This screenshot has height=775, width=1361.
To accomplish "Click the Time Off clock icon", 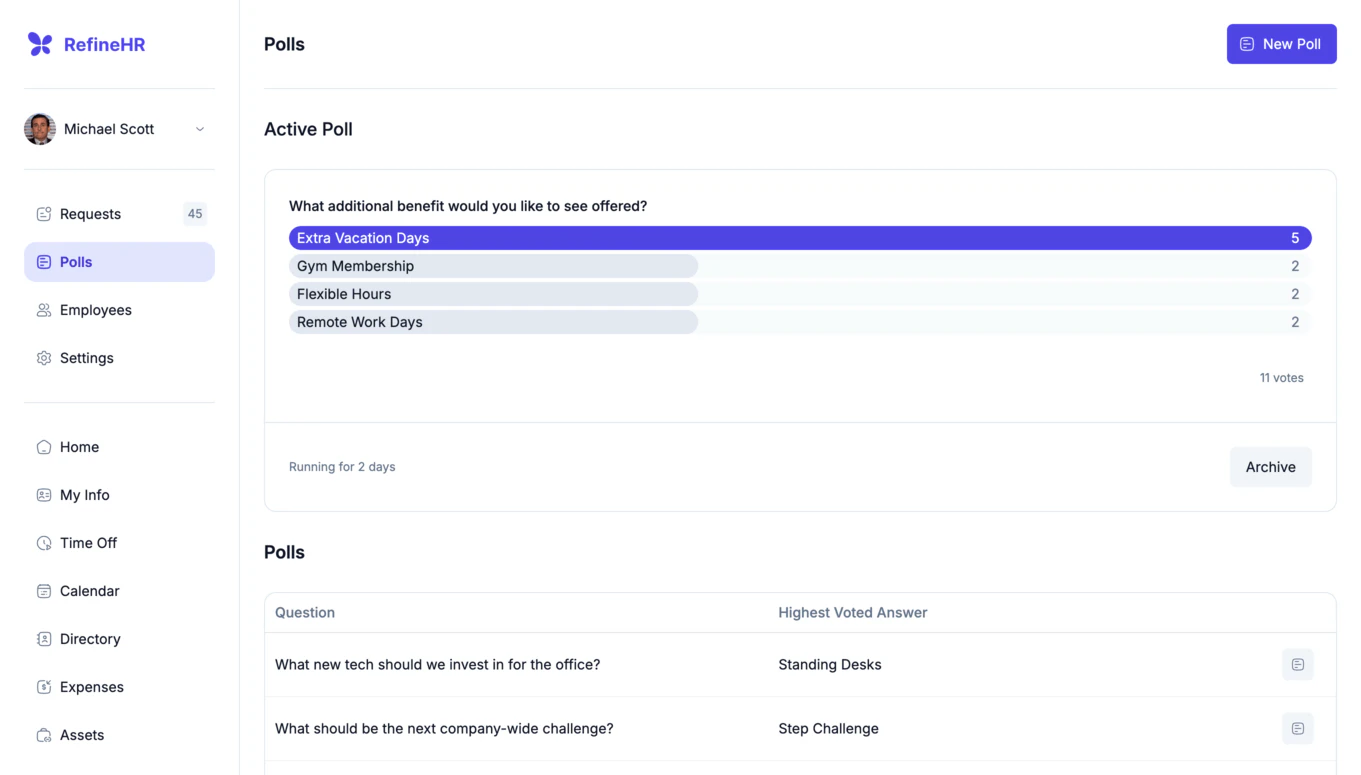I will click(43, 542).
